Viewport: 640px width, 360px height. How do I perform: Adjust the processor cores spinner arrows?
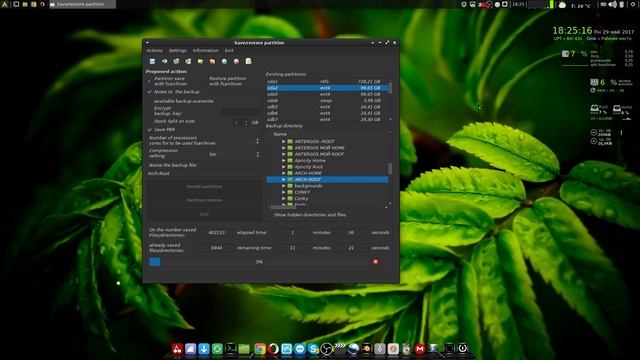click(x=257, y=141)
